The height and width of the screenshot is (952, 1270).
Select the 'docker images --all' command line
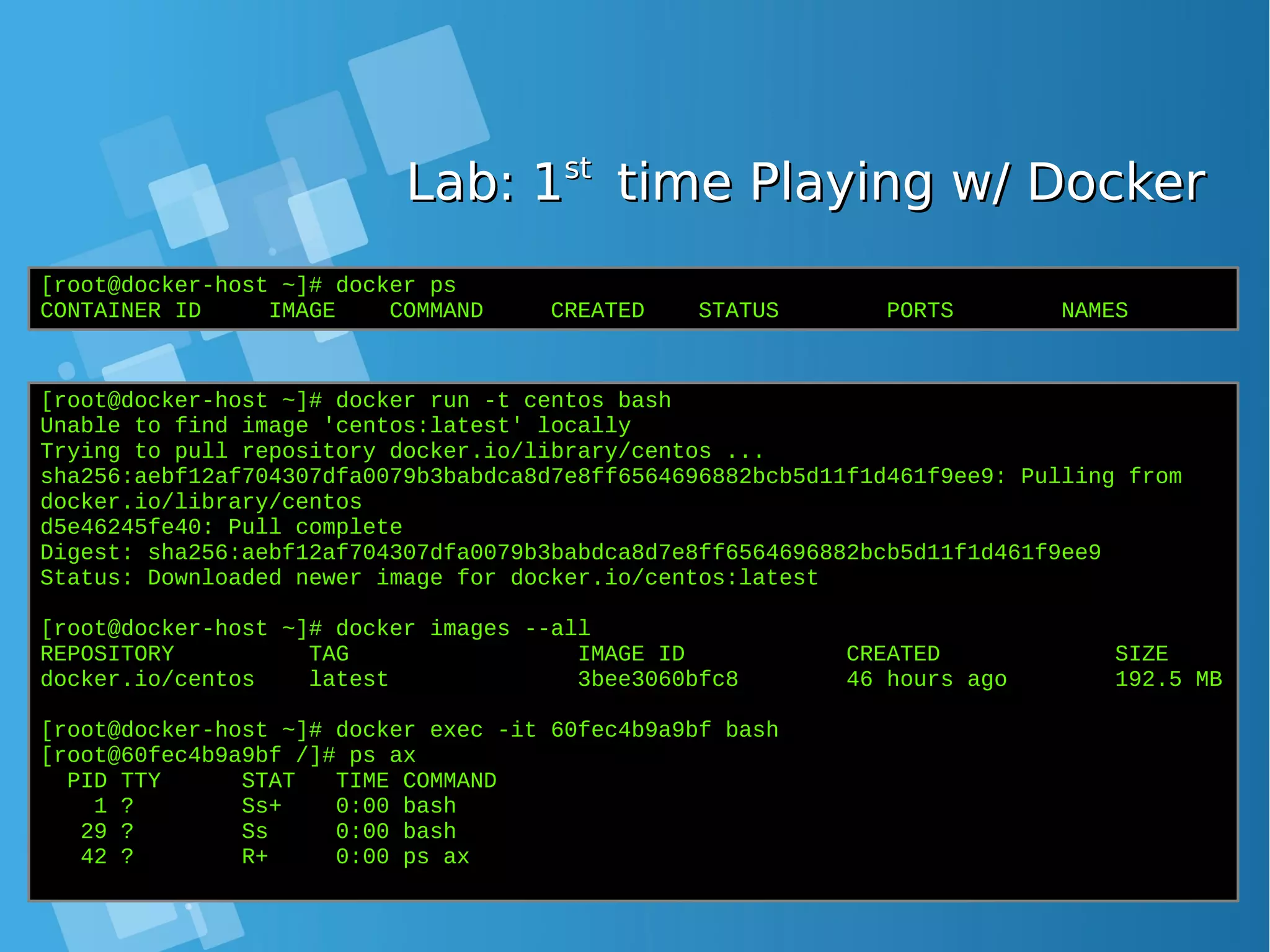click(x=315, y=629)
